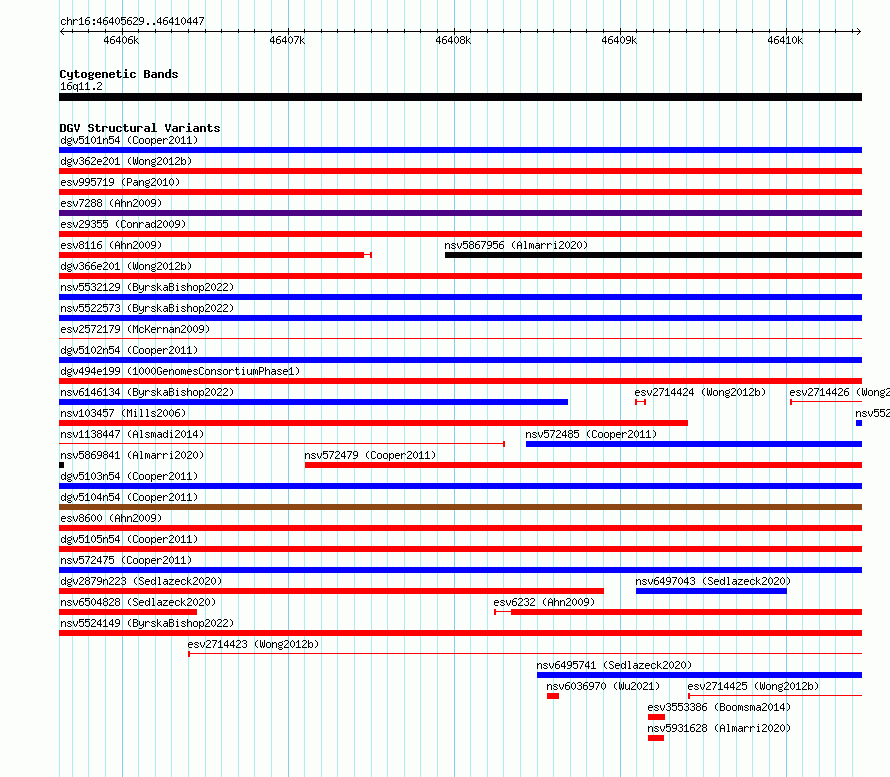Click the esv29355 (Conrad2009) label

[x=123, y=224]
